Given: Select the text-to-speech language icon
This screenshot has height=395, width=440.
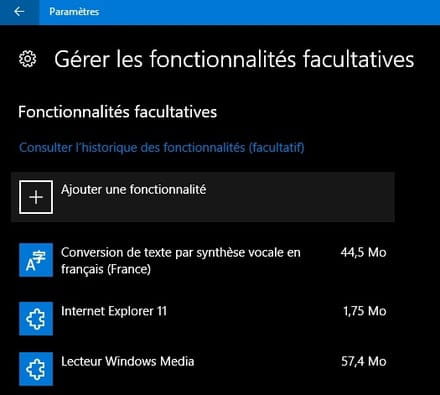Looking at the screenshot, I should [x=36, y=260].
